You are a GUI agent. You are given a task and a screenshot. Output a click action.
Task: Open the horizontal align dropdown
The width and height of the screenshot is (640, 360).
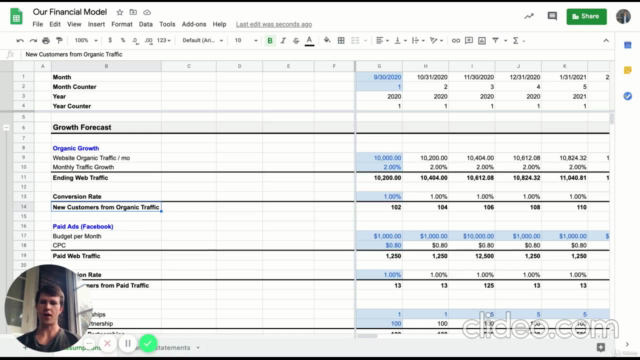click(382, 40)
